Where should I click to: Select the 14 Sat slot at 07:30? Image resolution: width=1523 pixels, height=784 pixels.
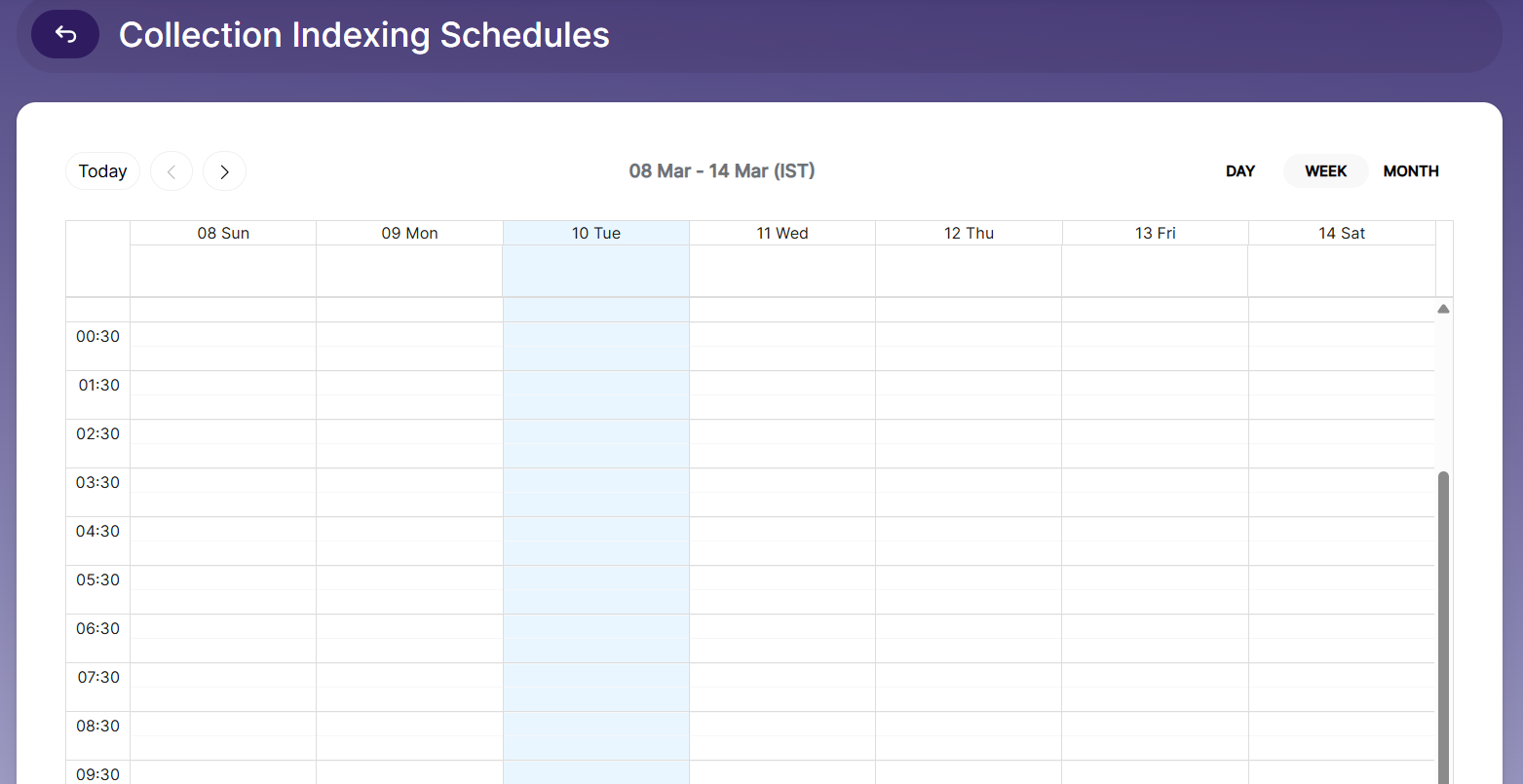point(1342,675)
